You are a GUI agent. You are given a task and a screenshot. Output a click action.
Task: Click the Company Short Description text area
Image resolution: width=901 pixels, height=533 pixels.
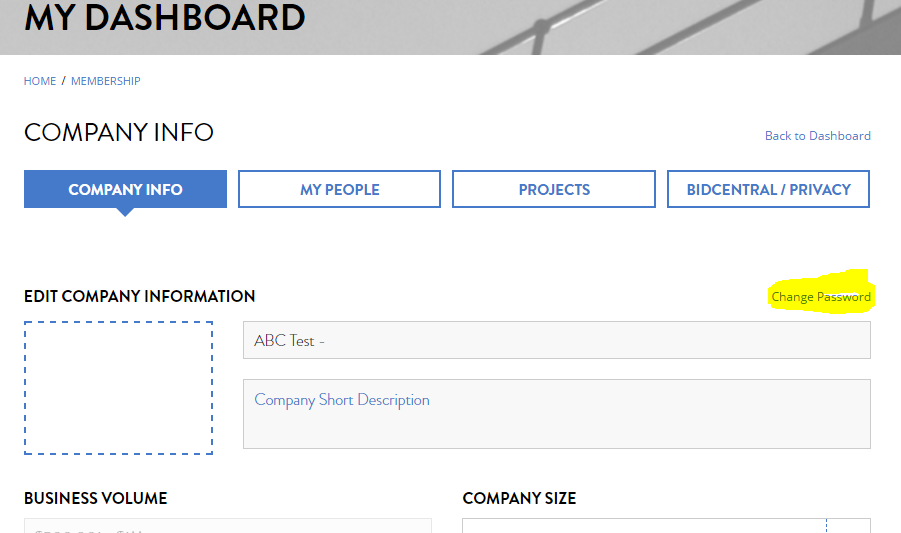(556, 413)
